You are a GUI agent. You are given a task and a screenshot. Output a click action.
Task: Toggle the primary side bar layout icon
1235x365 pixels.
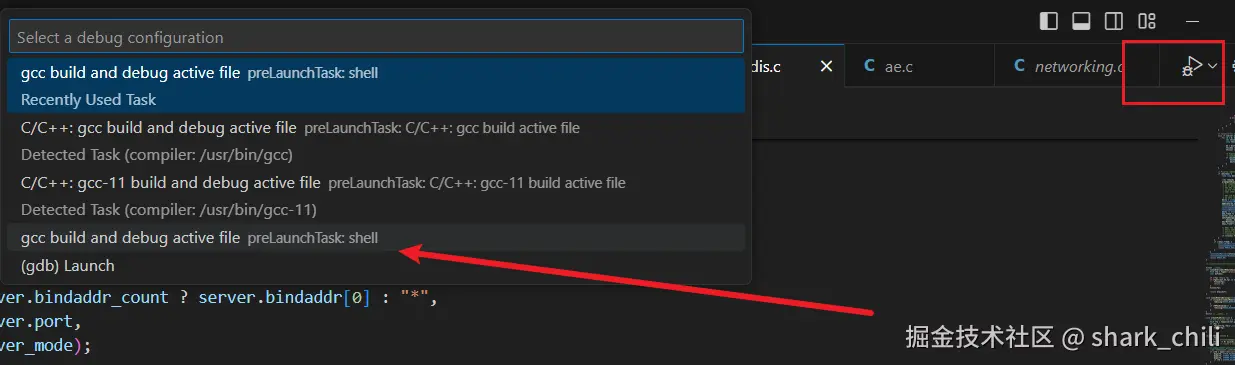point(1049,21)
